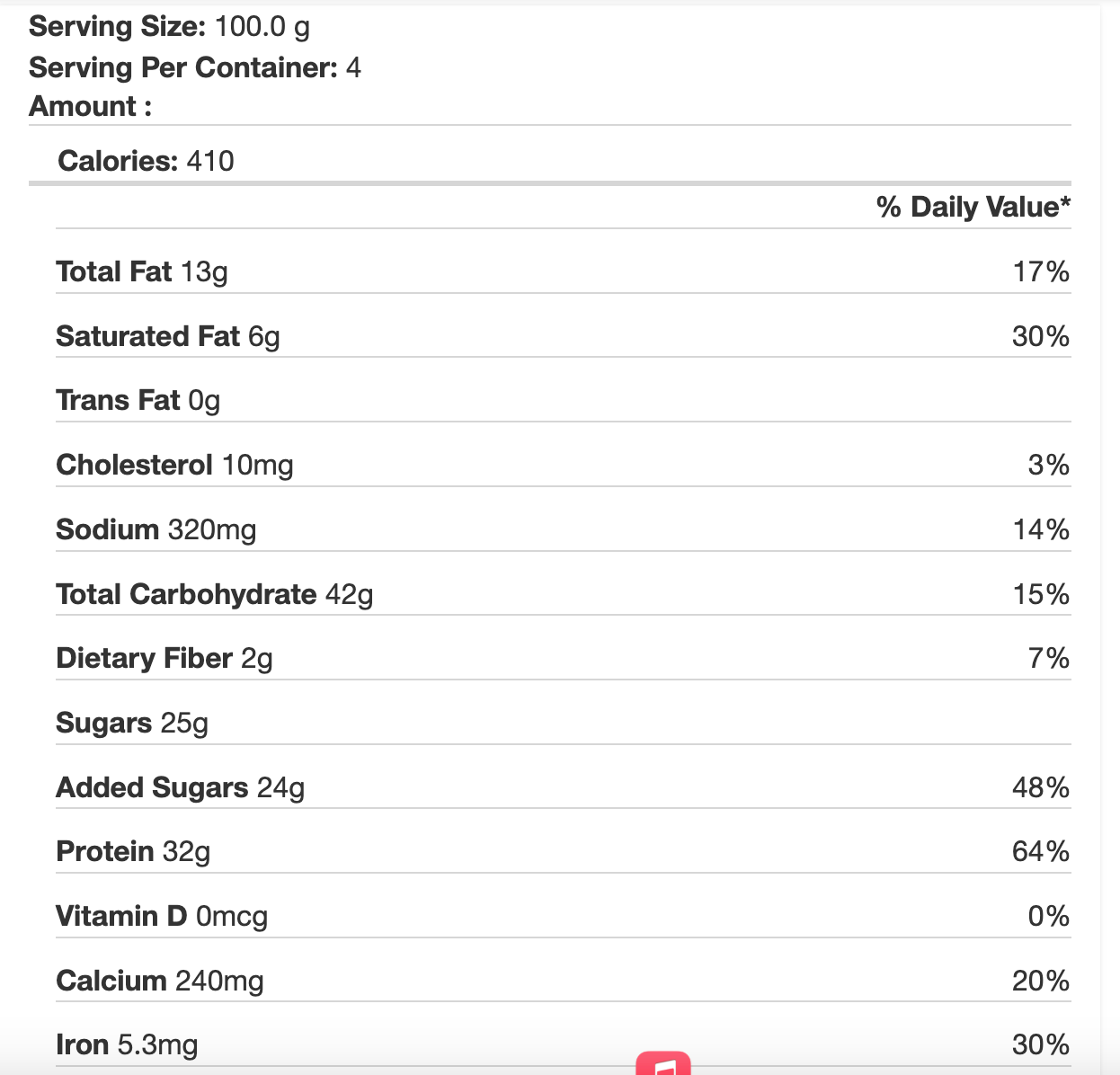Open the red Music app icon
The height and width of the screenshot is (1075, 1120).
point(663,1064)
